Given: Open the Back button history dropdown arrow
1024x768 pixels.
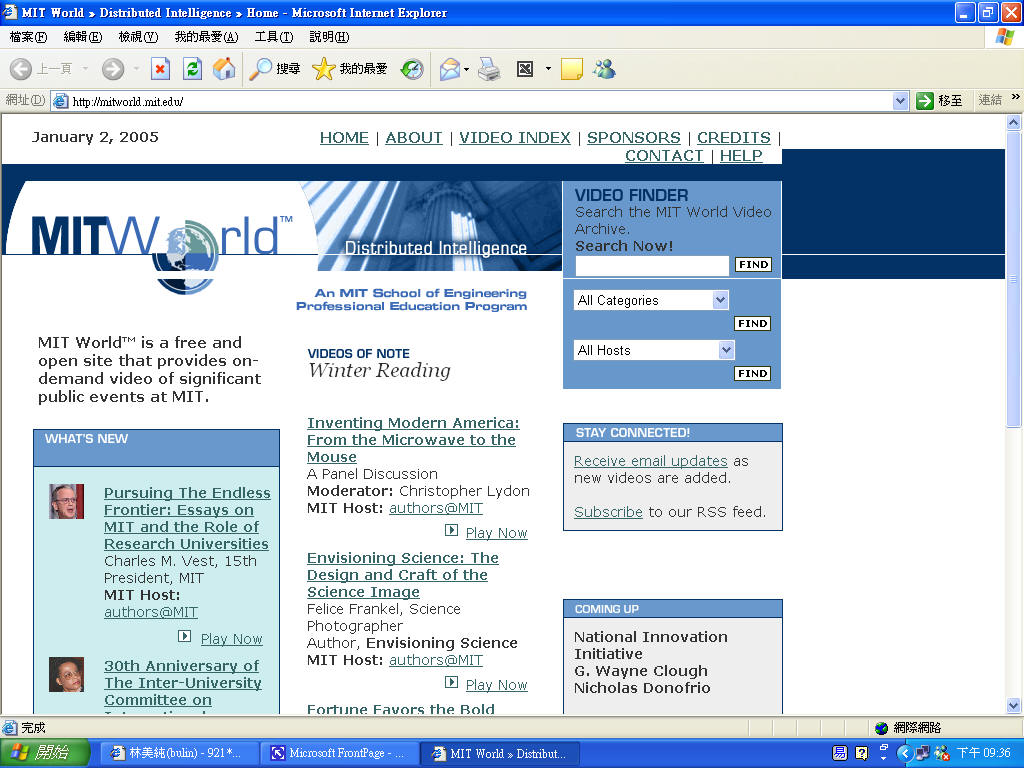Looking at the screenshot, I should pos(85,69).
